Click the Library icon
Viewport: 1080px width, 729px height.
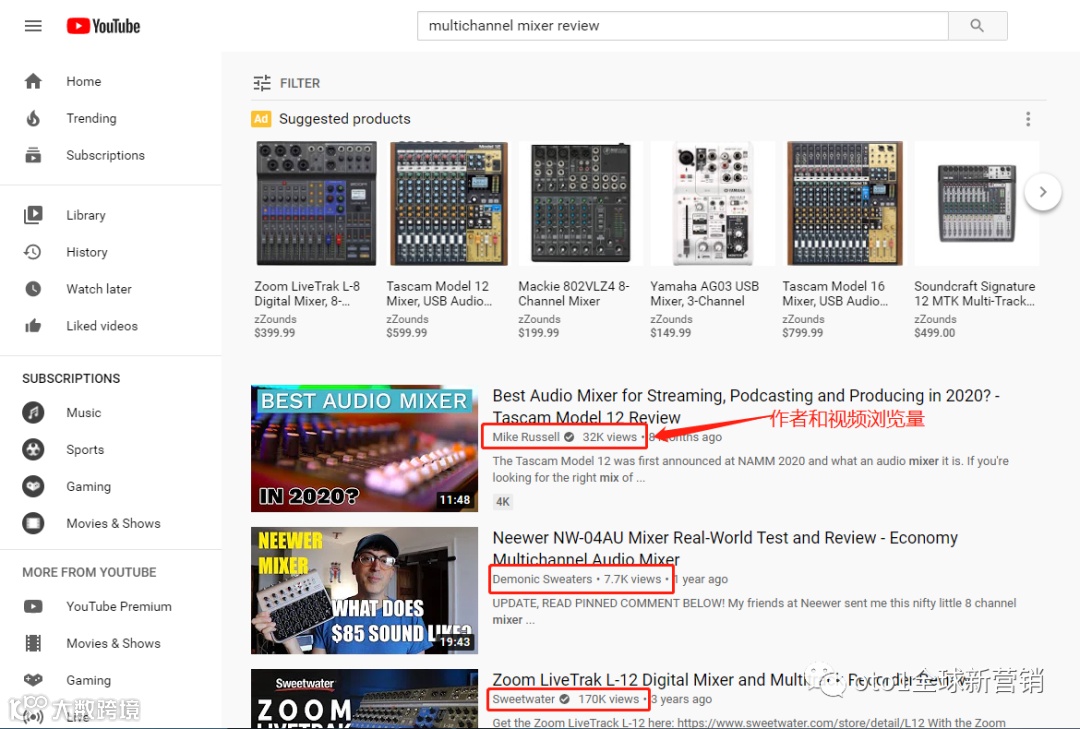click(33, 215)
